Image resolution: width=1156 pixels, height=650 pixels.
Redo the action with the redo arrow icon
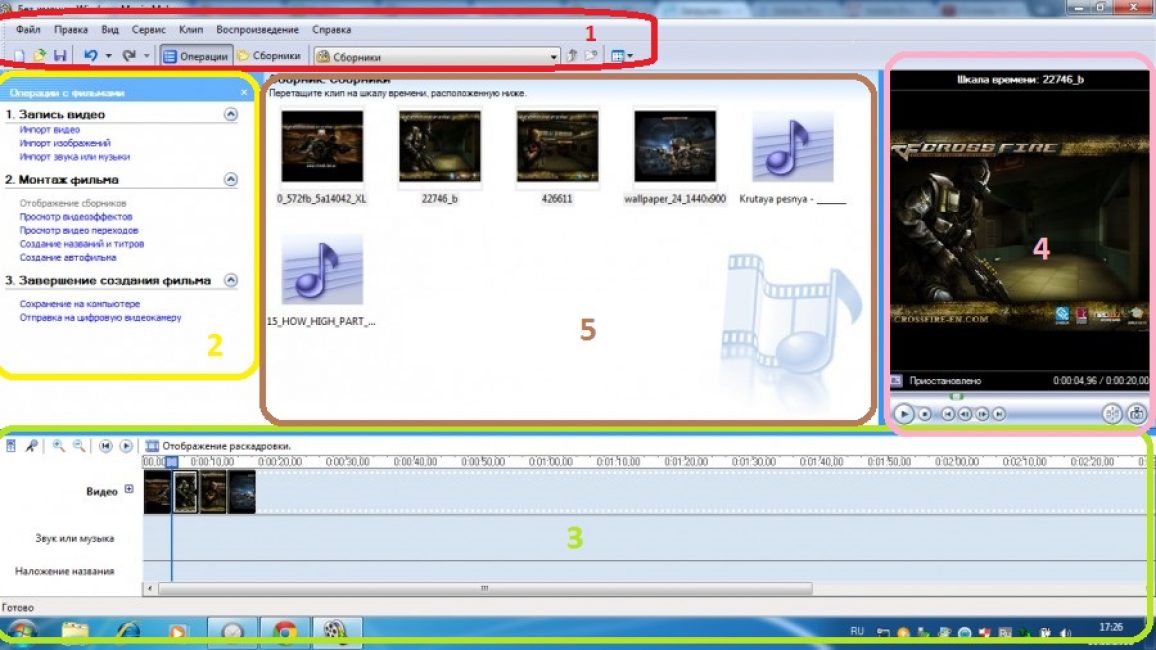[129, 55]
